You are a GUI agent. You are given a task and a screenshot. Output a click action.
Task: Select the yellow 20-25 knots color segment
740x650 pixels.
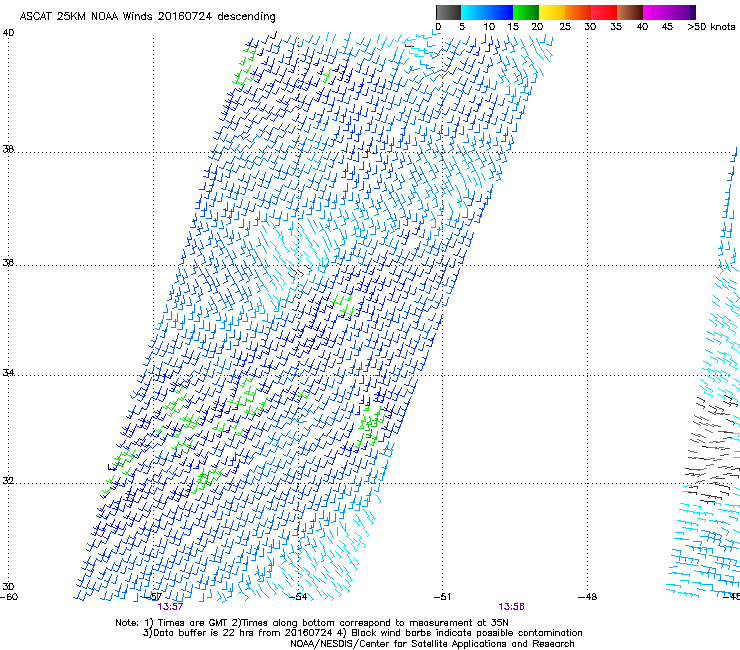[552, 12]
